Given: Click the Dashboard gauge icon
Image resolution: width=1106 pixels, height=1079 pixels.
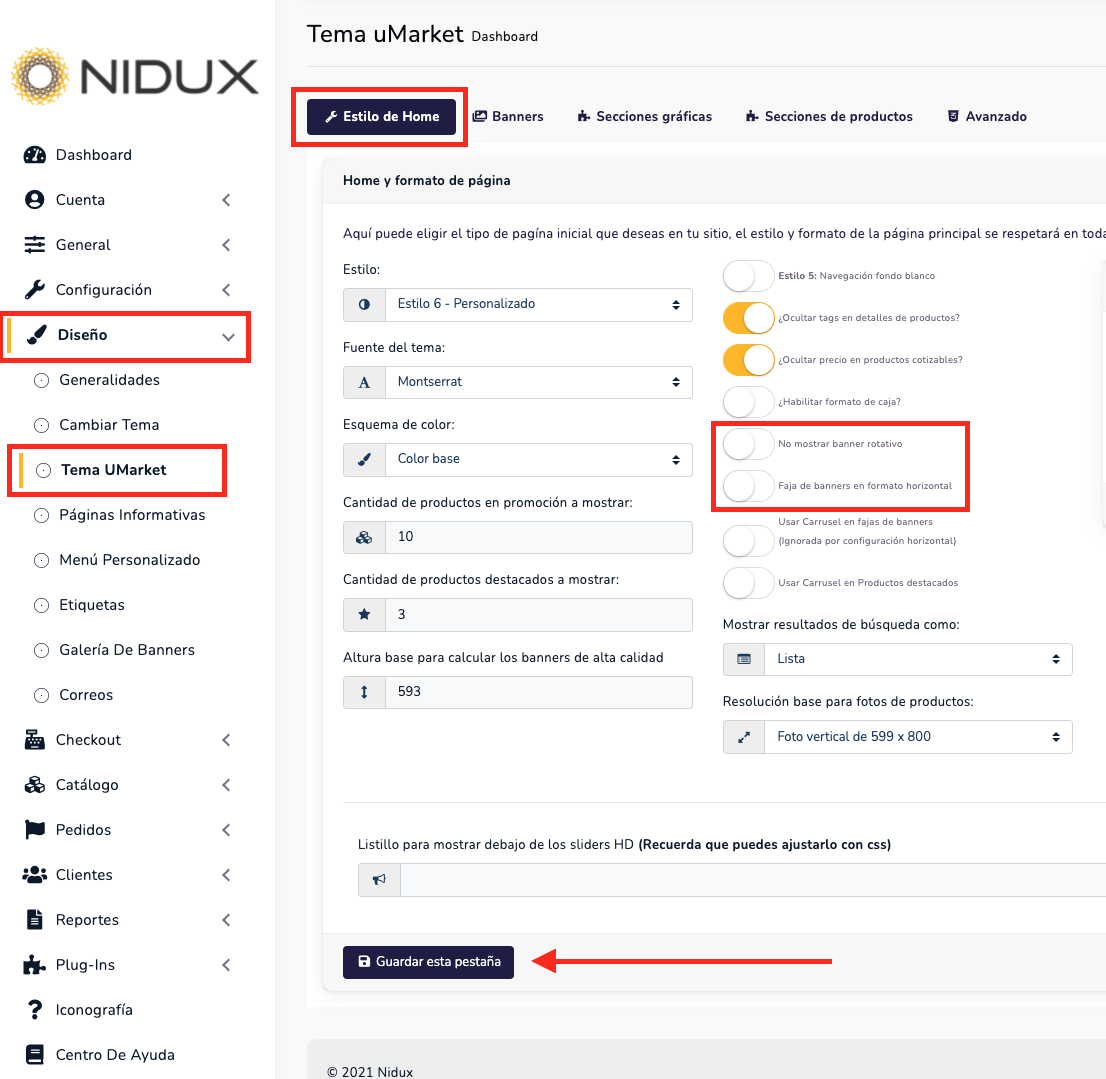Looking at the screenshot, I should [x=35, y=154].
